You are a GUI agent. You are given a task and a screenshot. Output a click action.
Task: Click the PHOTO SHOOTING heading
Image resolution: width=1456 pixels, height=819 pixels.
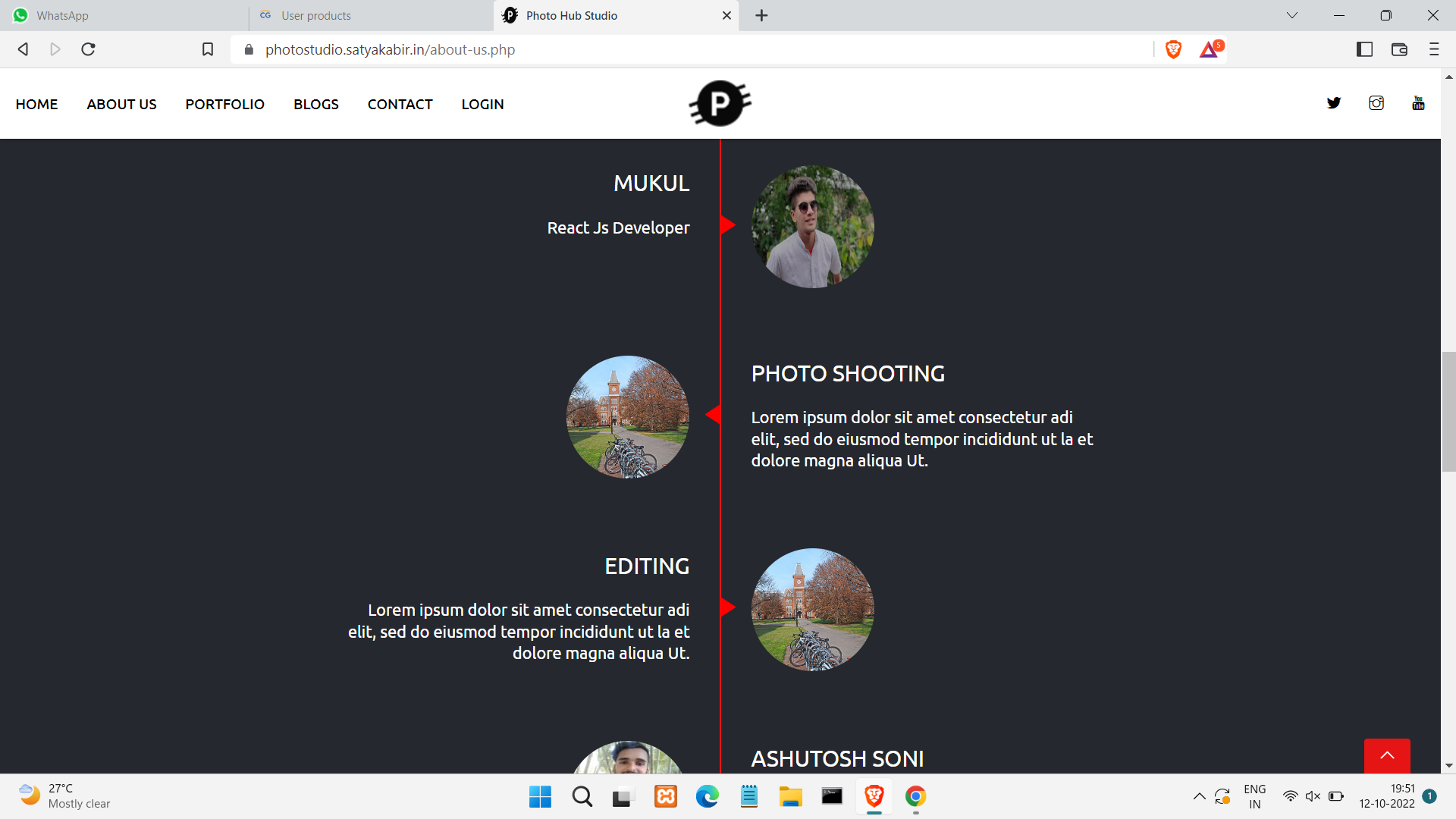pos(848,374)
